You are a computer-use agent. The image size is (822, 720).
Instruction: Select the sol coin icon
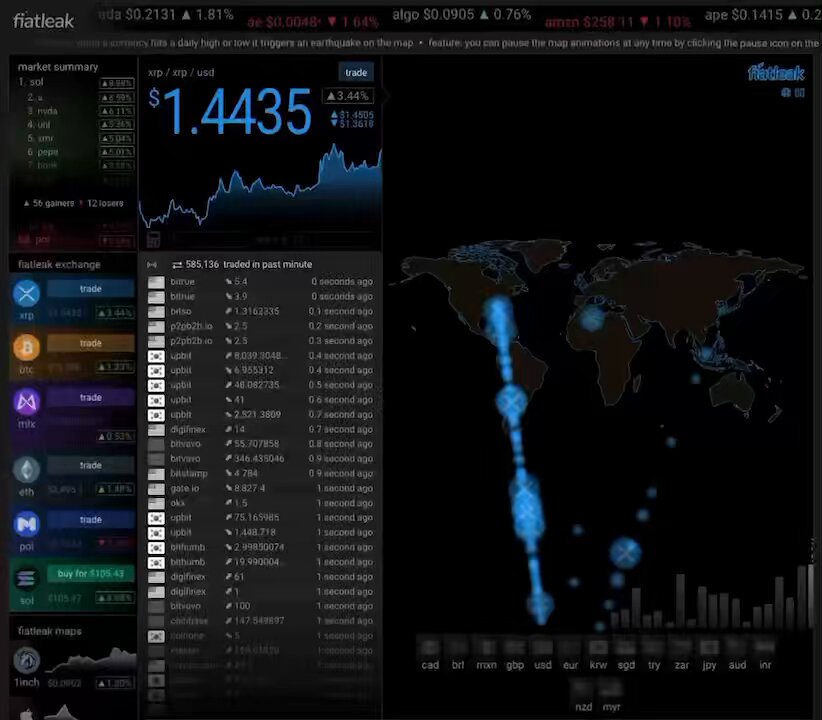coord(26,578)
